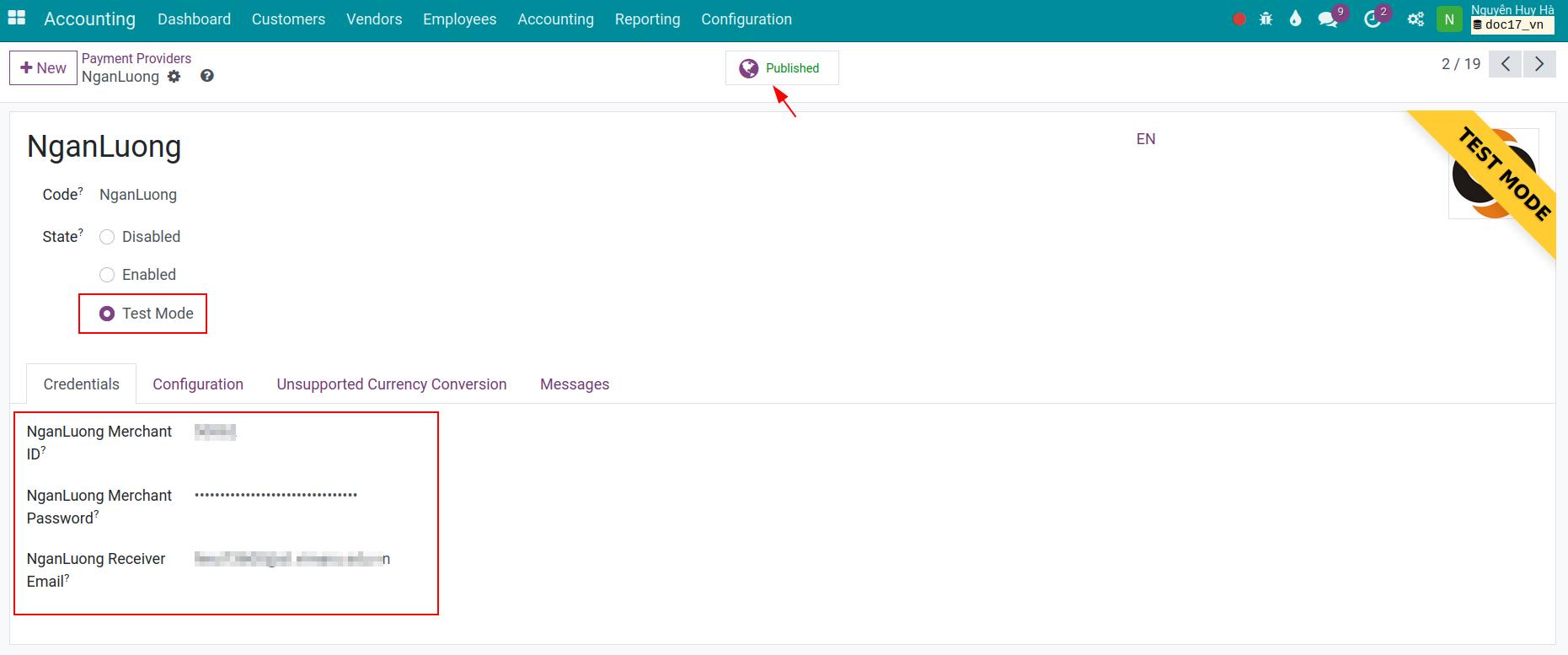Click the NganLuong breadcrumb record name

point(120,77)
